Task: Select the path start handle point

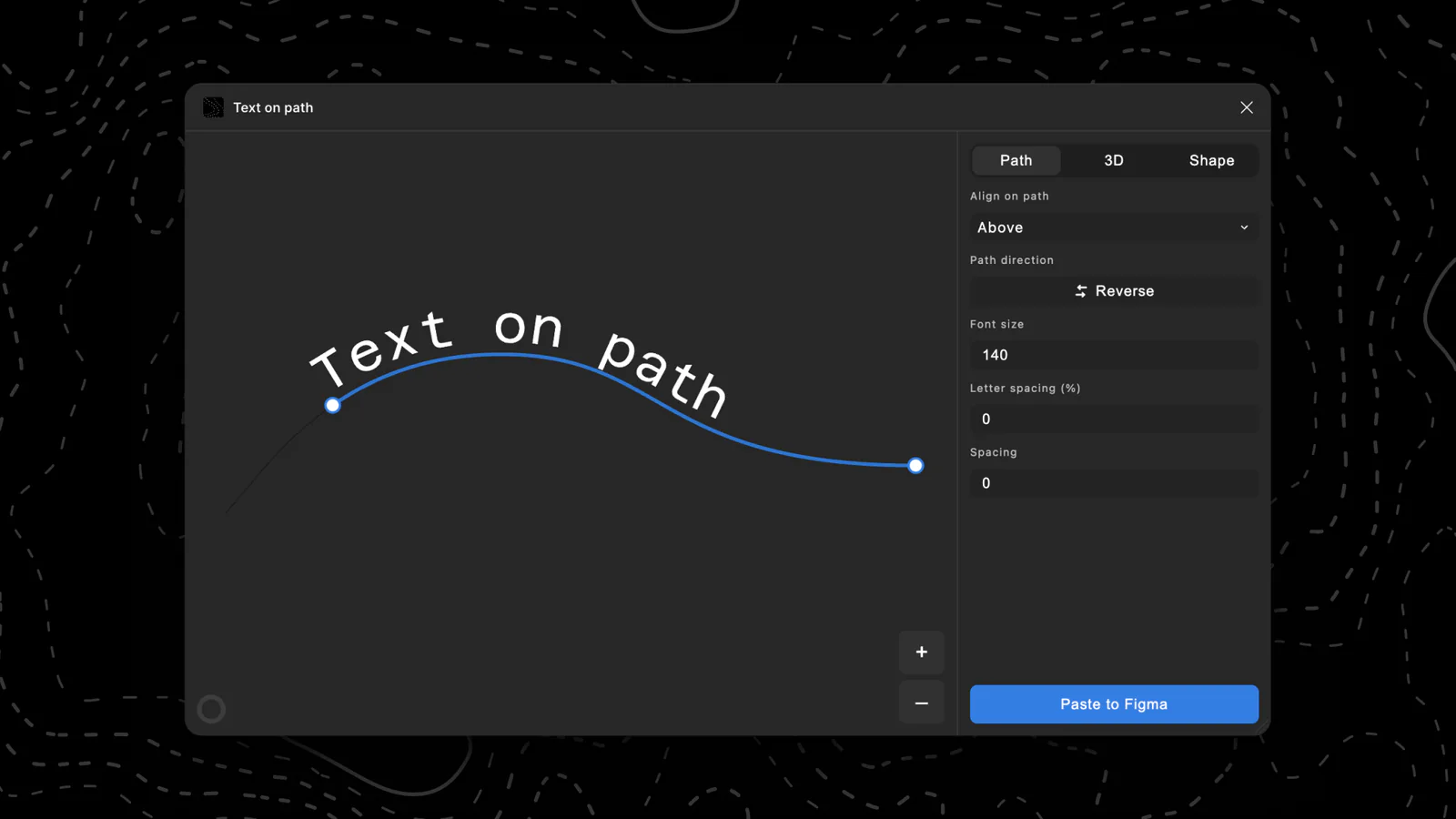Action: [333, 405]
